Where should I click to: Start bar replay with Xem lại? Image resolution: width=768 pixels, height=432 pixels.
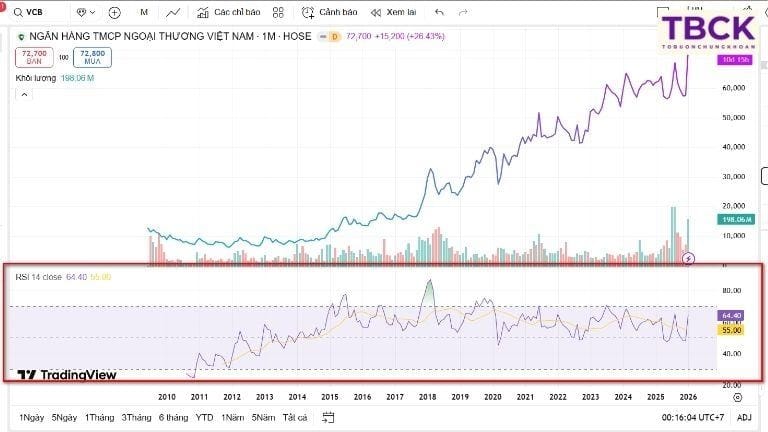click(x=392, y=13)
